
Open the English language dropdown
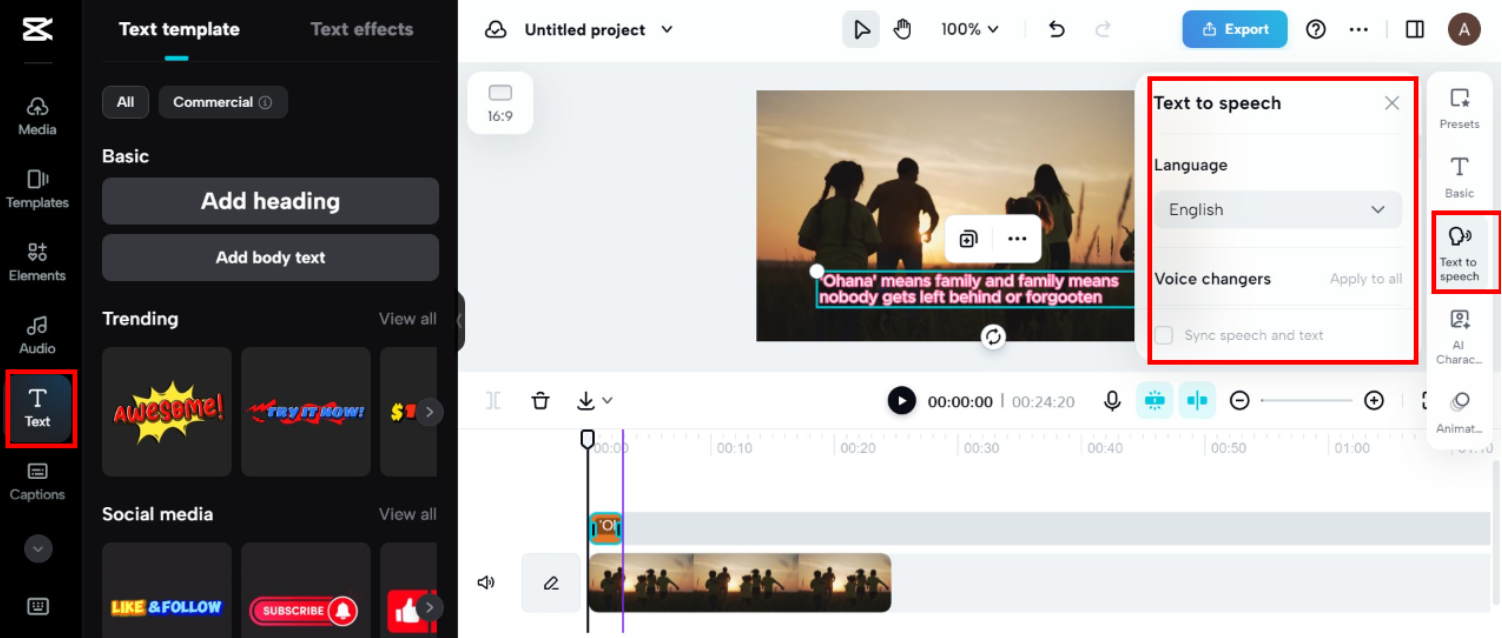pos(1278,210)
